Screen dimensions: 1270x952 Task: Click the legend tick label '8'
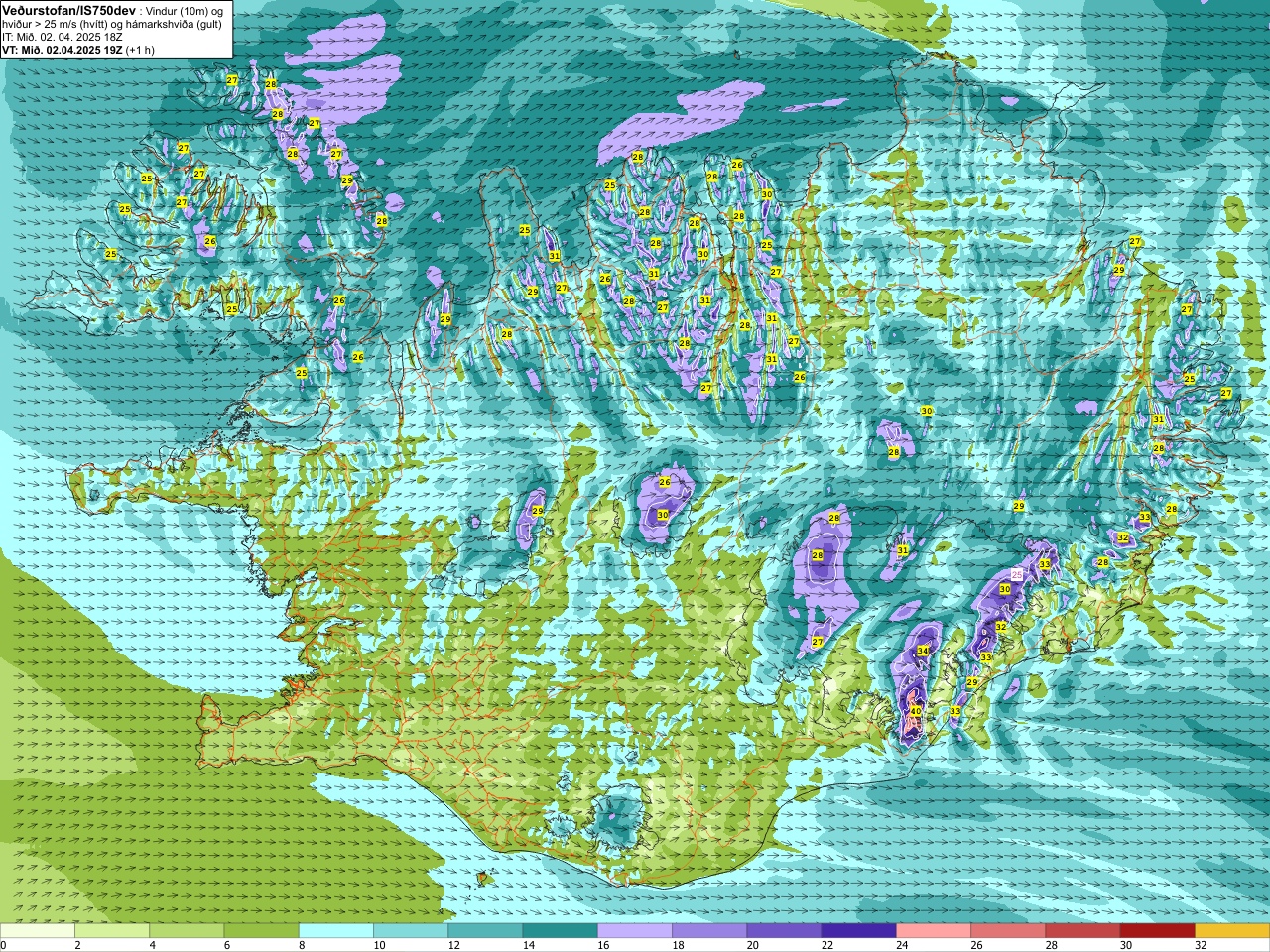click(x=300, y=945)
